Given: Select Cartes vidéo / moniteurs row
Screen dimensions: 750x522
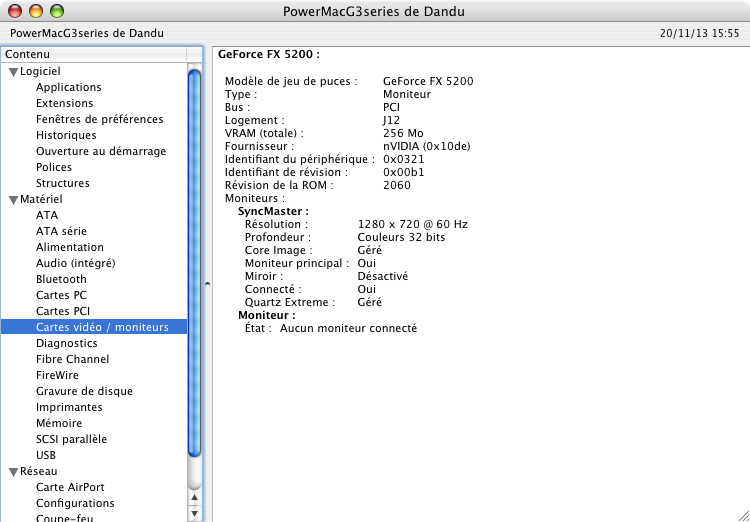Looking at the screenshot, I should [94, 327].
